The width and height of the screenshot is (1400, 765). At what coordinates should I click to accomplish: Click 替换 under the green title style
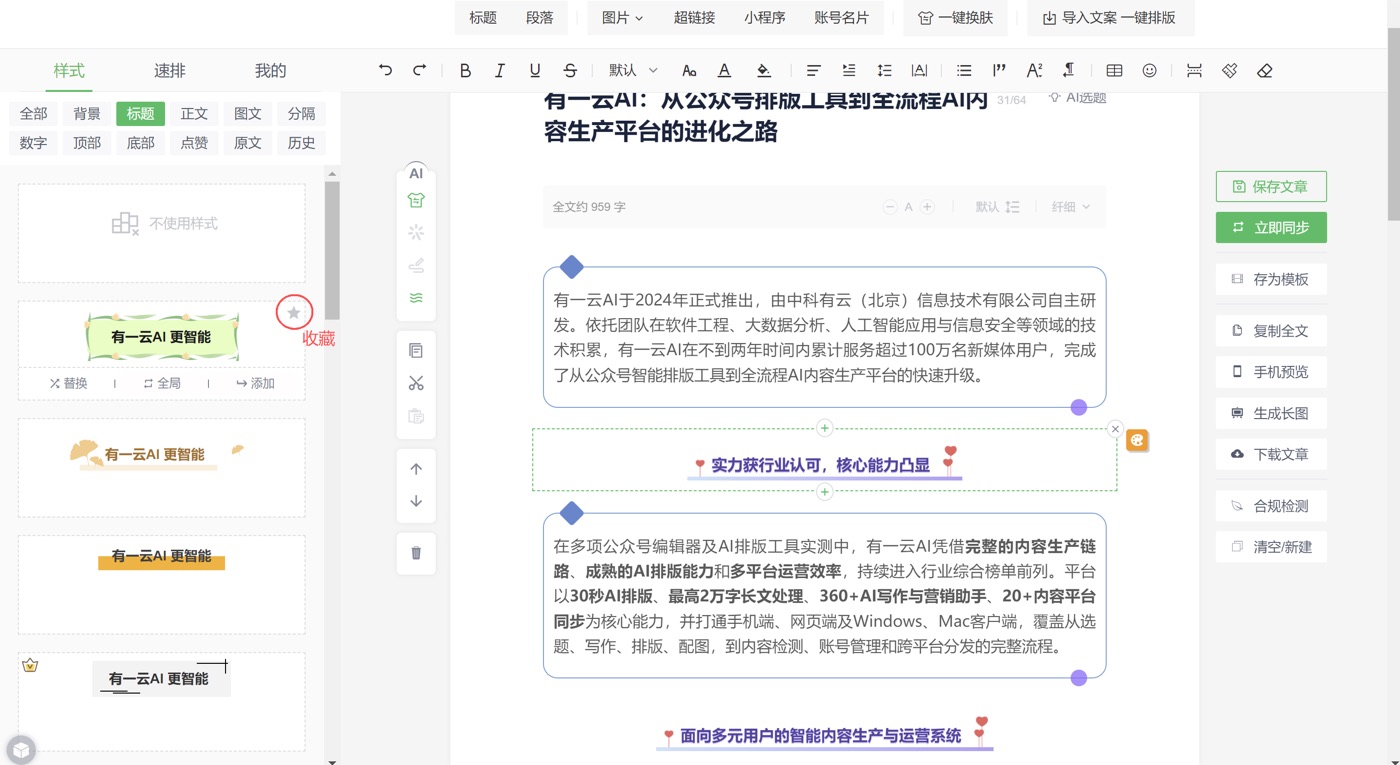click(68, 383)
